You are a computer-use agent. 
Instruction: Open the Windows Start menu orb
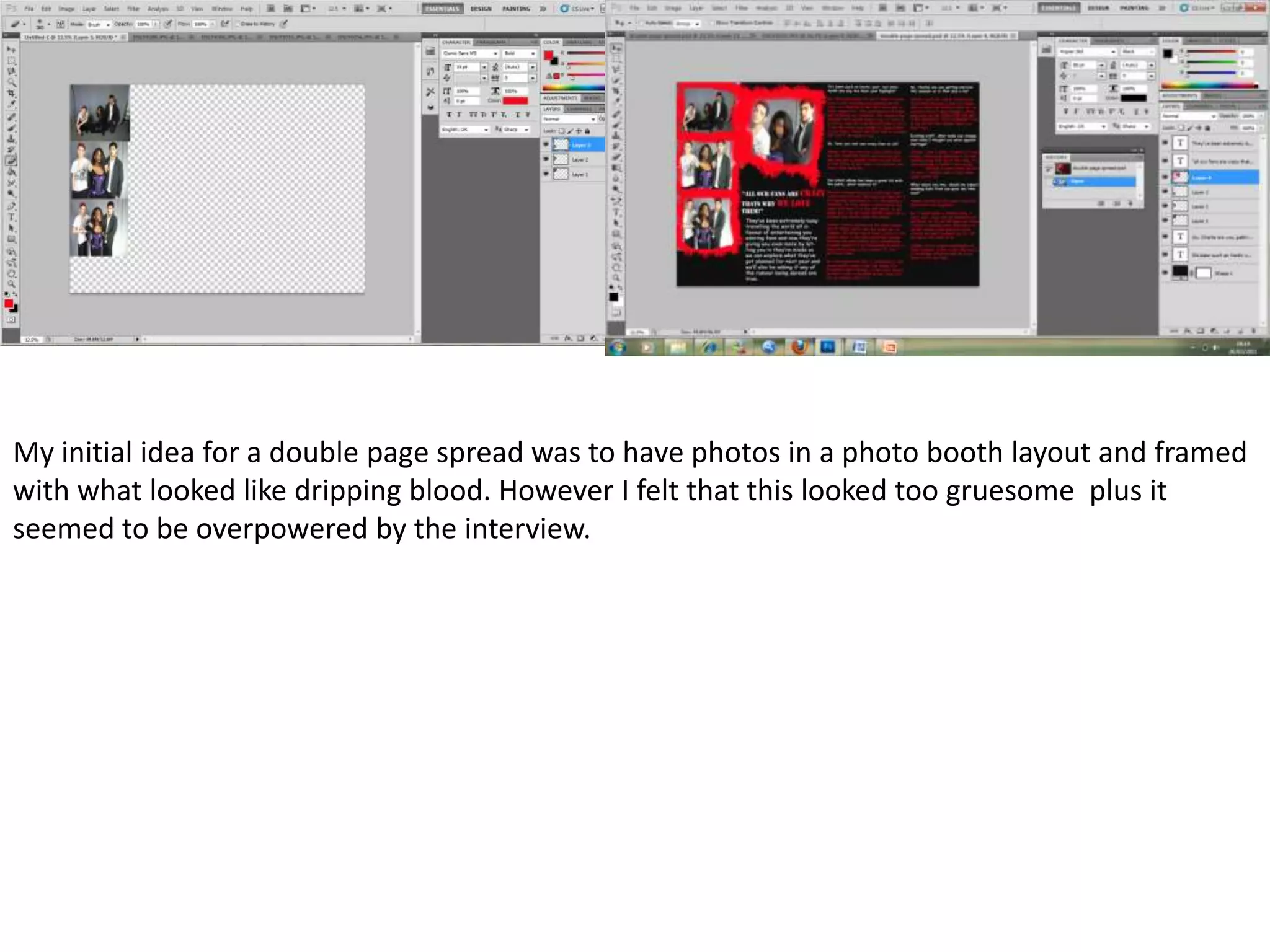point(616,348)
